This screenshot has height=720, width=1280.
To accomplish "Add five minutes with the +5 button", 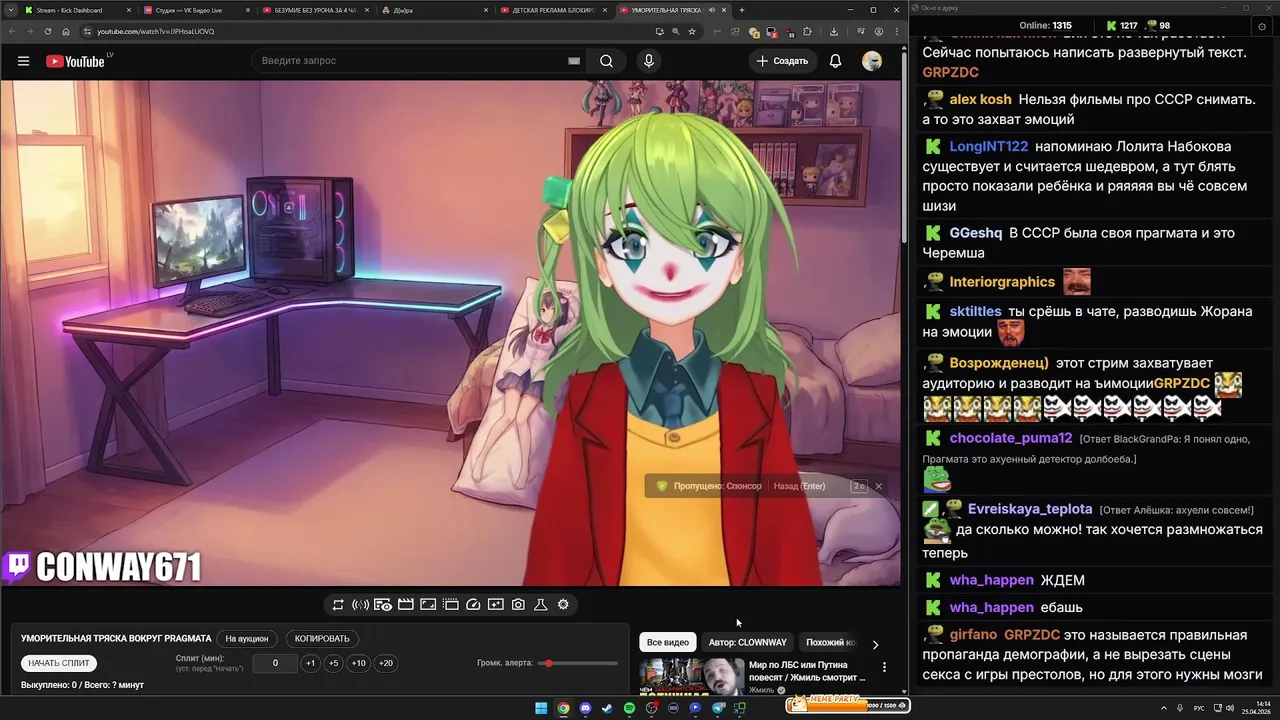I will 333,663.
